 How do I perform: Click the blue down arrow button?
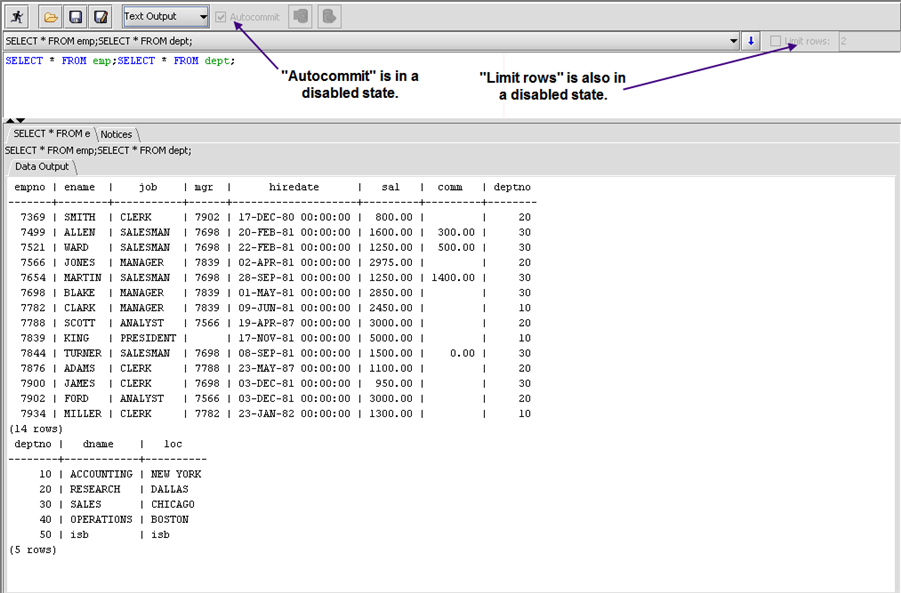(750, 41)
